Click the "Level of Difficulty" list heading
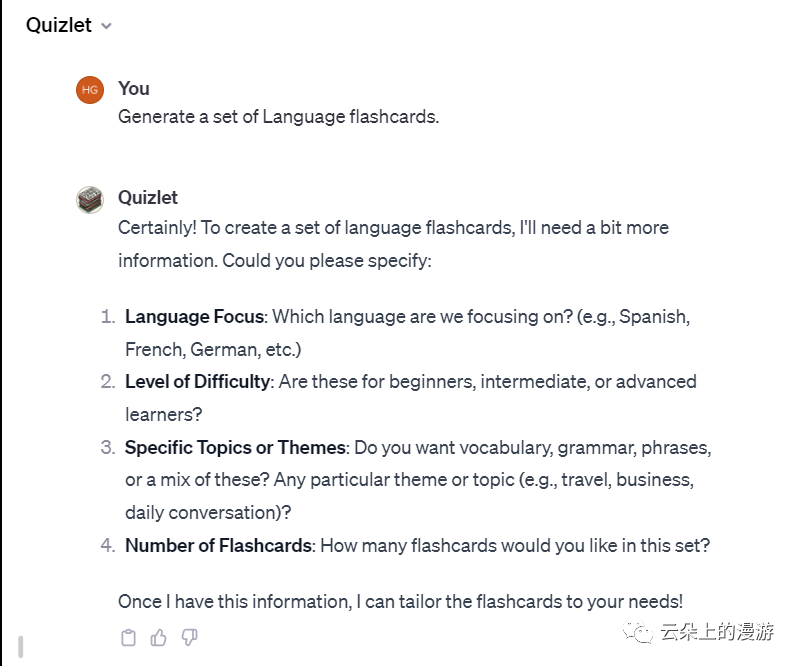 (x=197, y=381)
